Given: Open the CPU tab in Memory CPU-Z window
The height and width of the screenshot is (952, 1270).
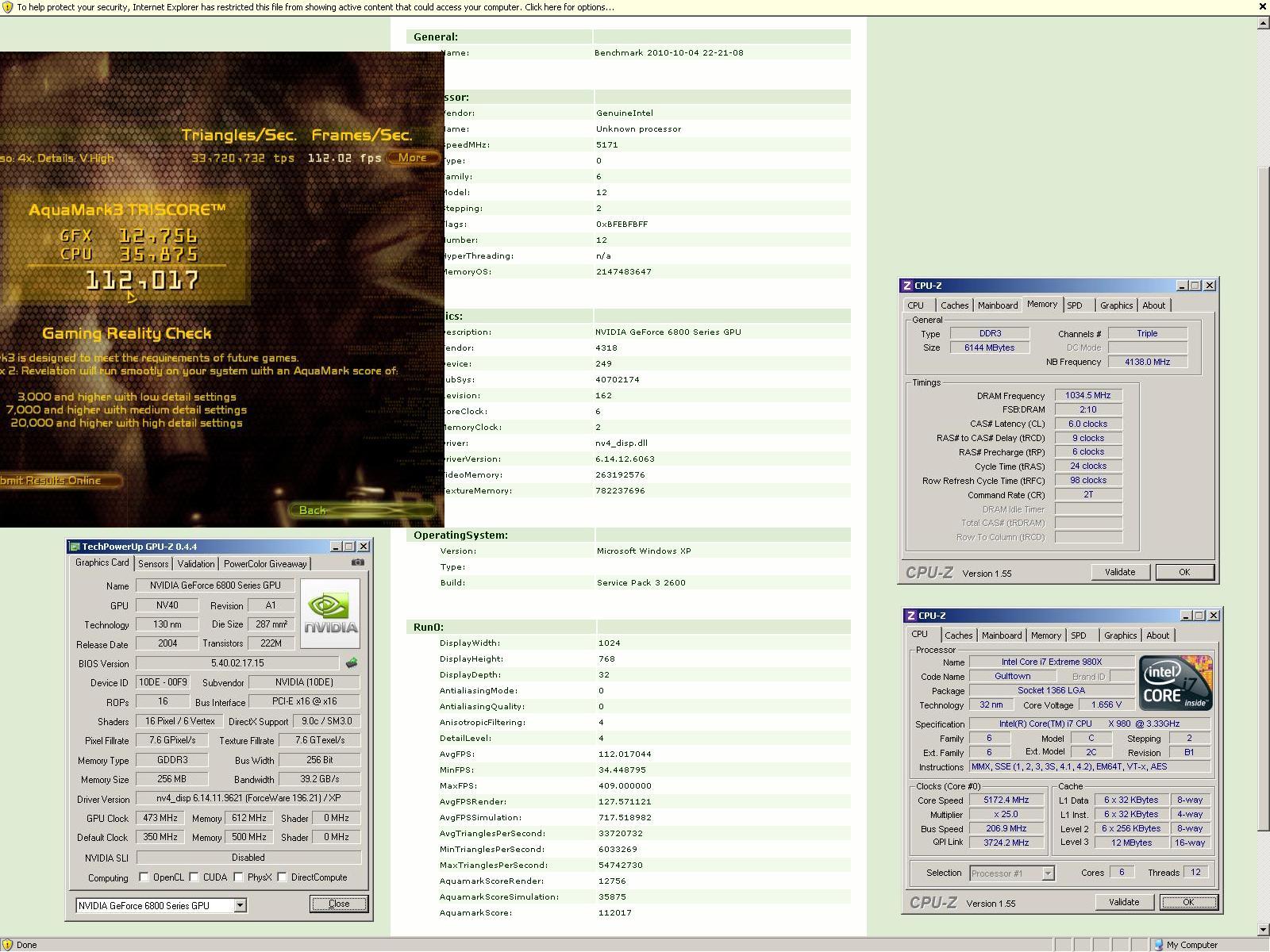Looking at the screenshot, I should (916, 305).
